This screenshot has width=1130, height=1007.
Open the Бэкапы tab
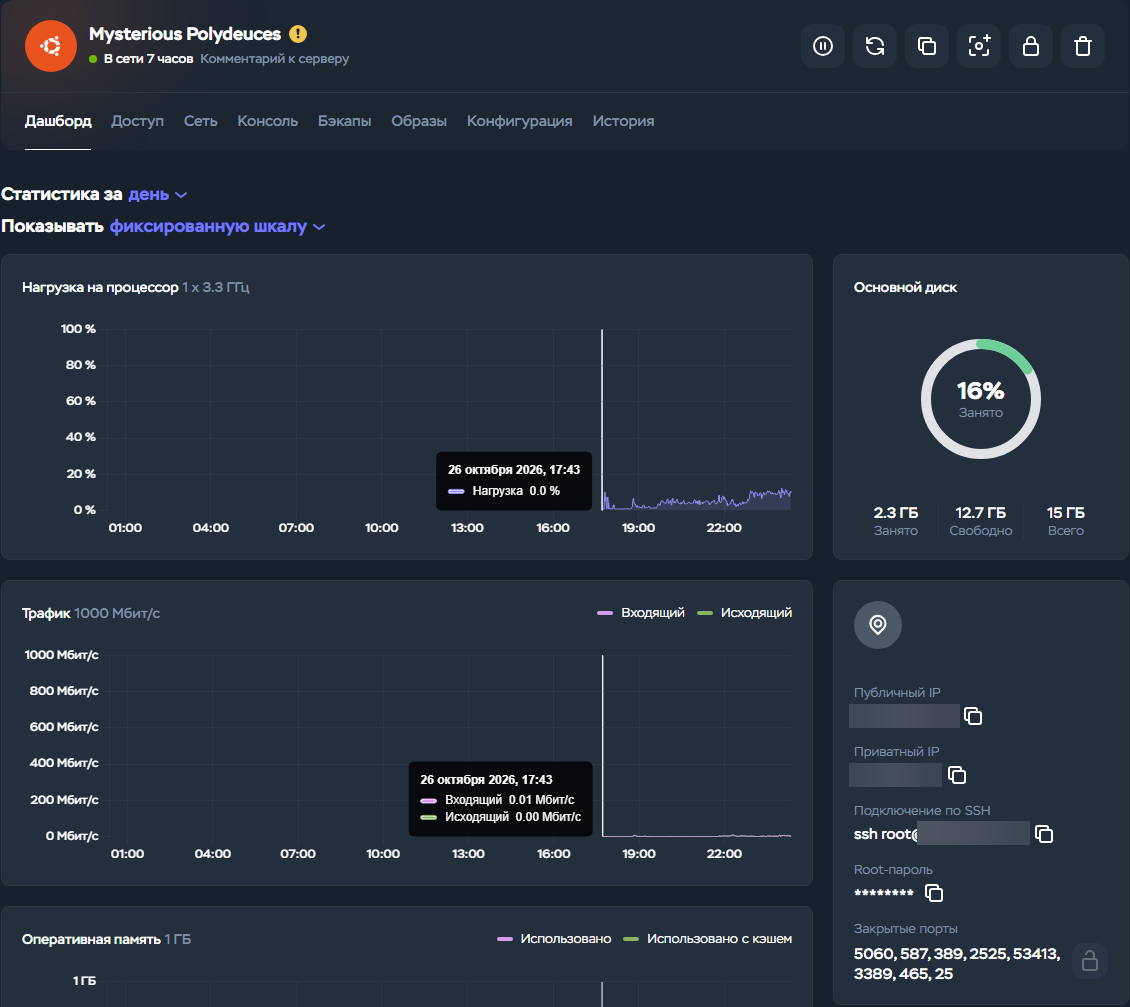click(x=344, y=121)
